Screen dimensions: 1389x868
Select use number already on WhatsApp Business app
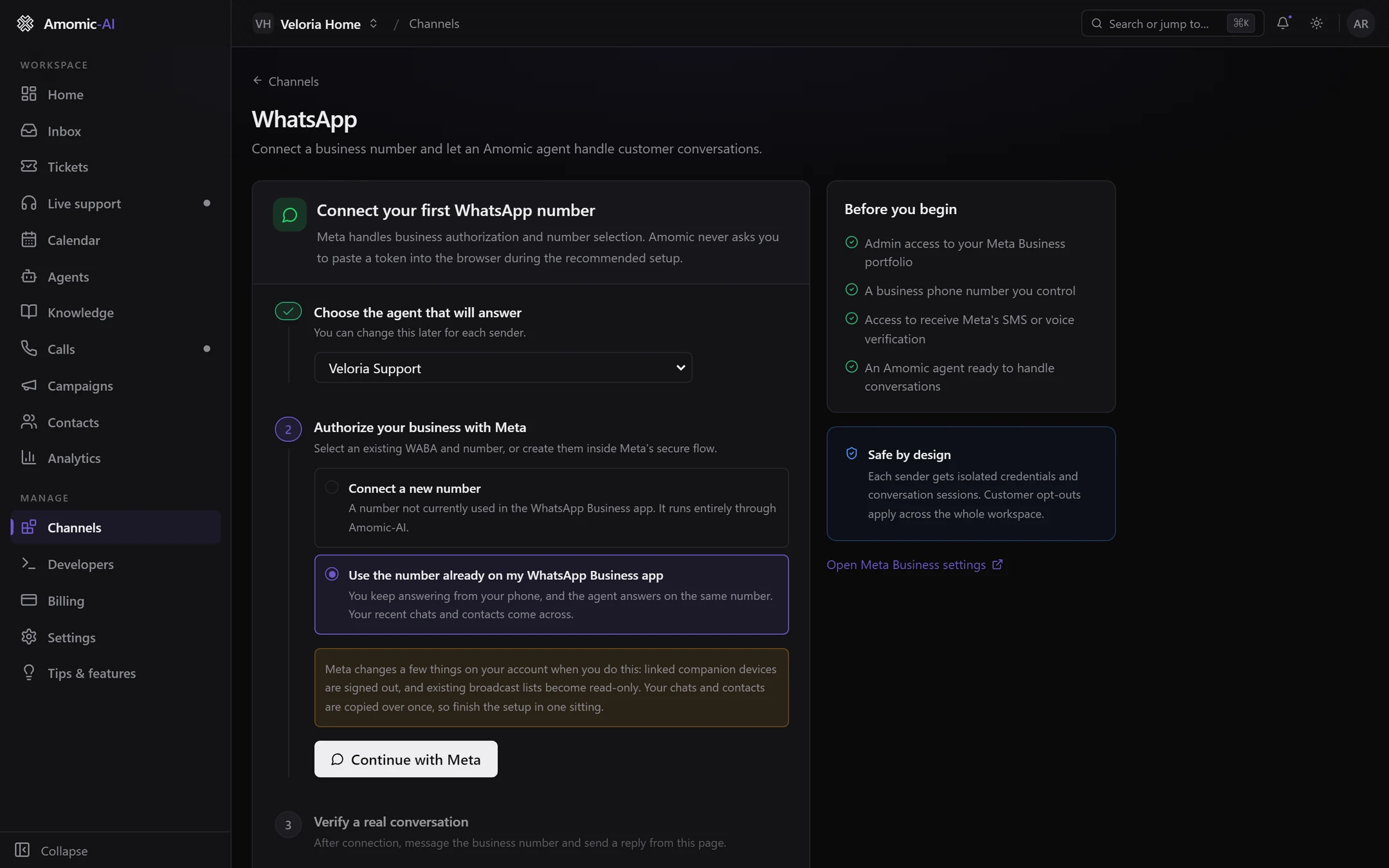tap(551, 594)
